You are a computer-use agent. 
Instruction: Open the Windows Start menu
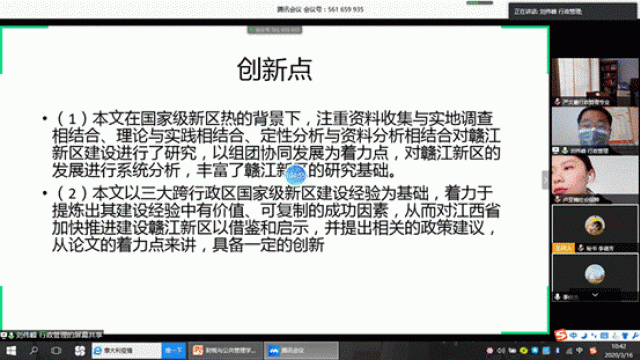(x=11, y=351)
